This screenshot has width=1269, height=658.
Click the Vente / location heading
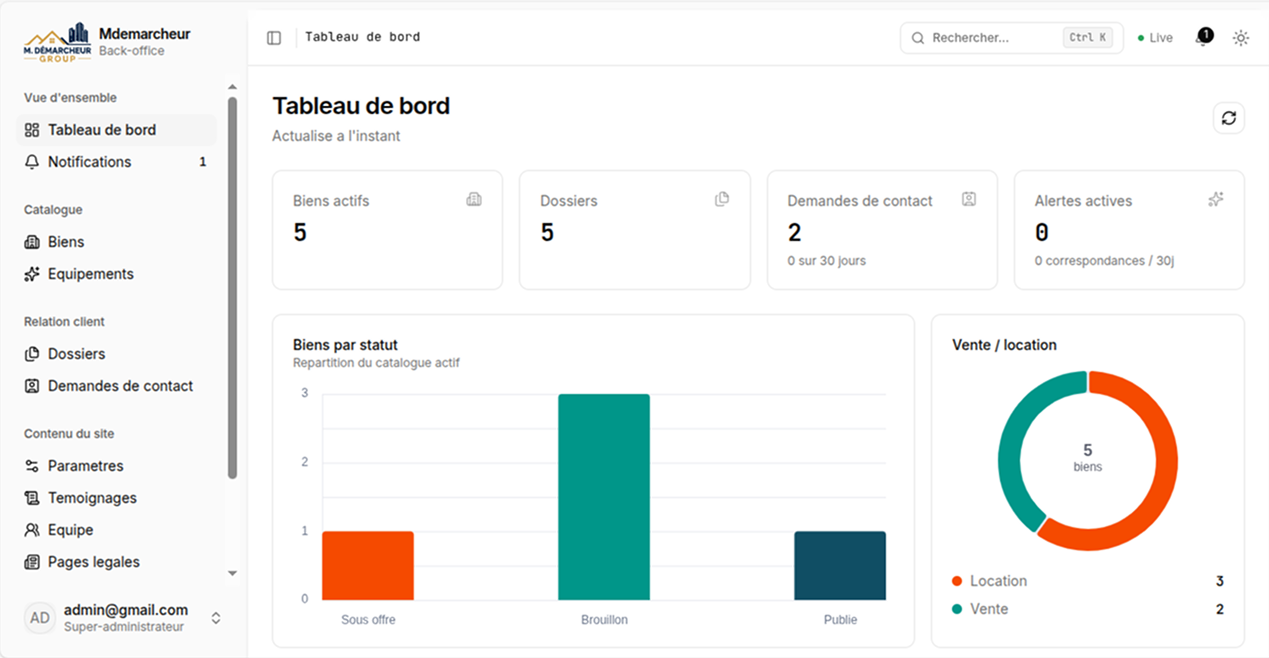1004,345
